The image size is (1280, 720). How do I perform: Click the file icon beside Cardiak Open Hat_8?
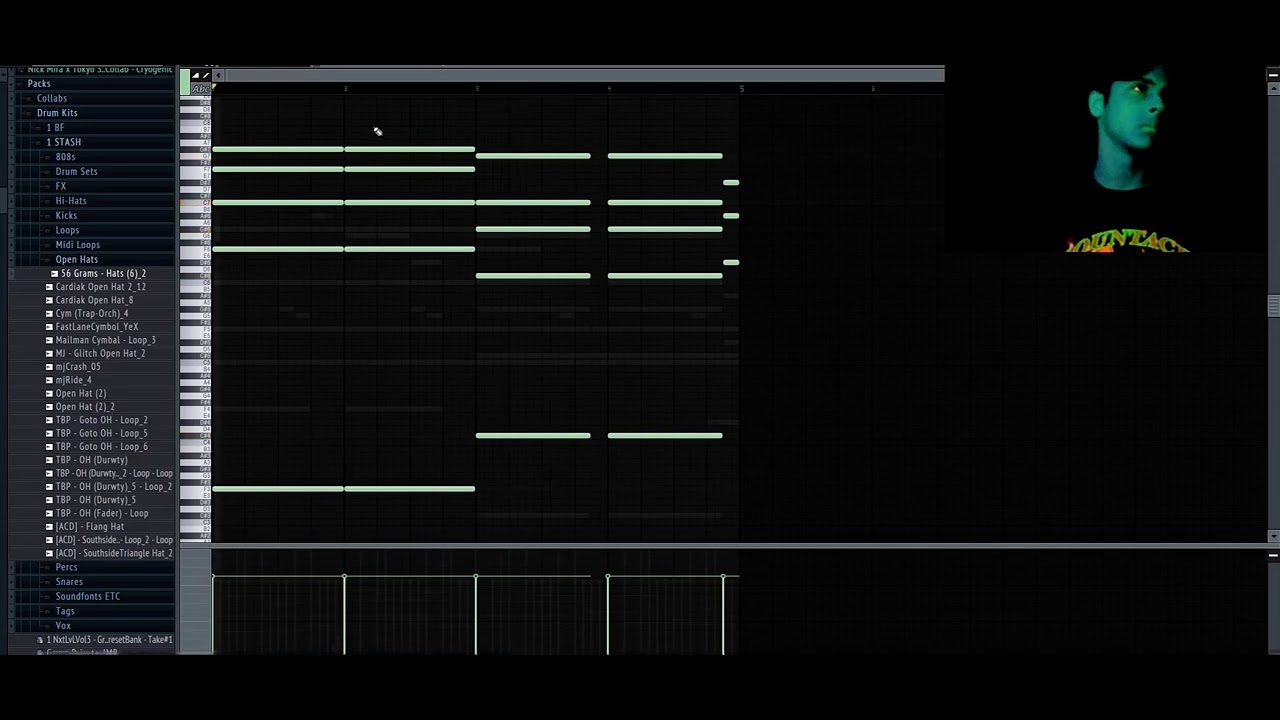coord(49,300)
